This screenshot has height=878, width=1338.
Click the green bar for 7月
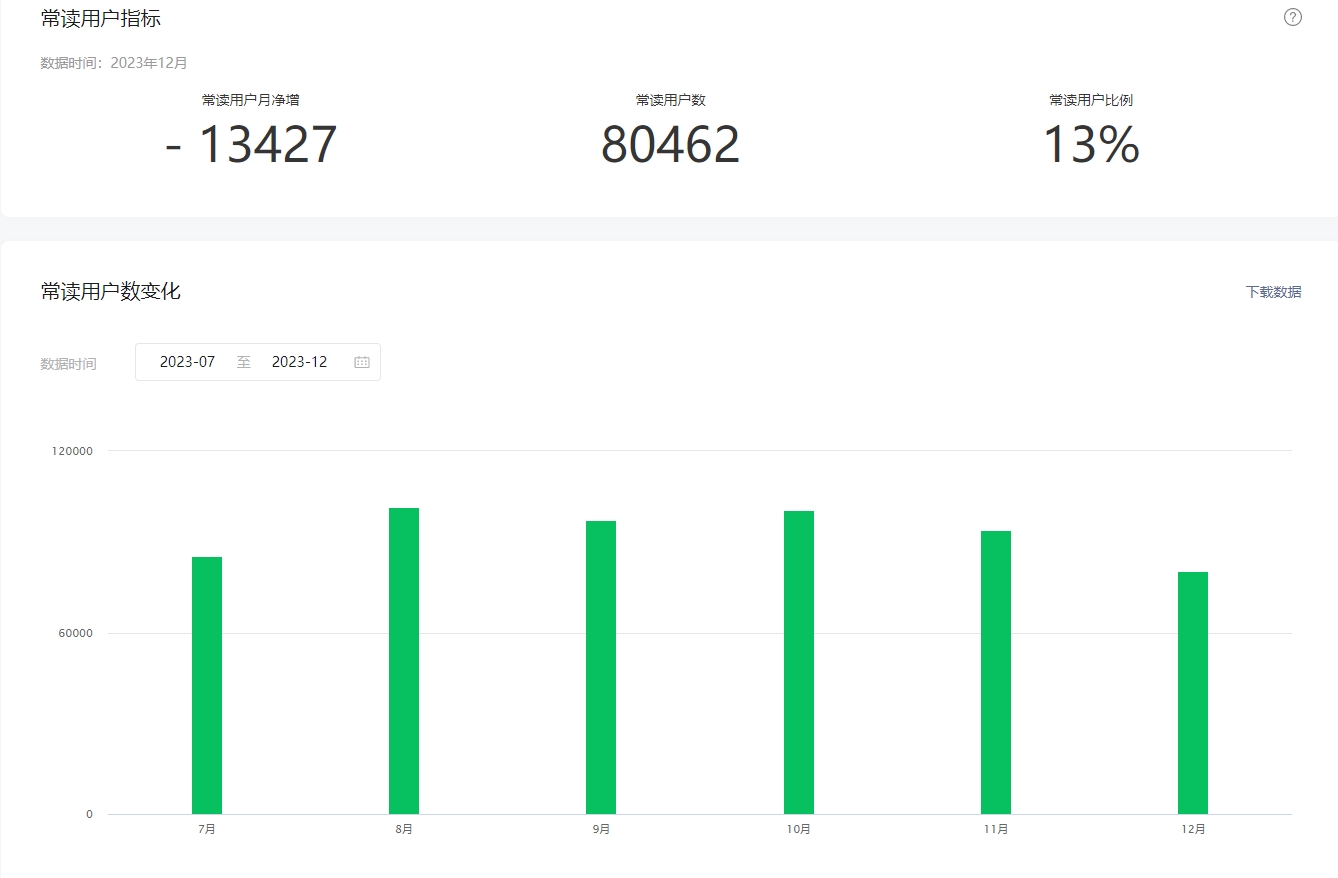[x=207, y=685]
